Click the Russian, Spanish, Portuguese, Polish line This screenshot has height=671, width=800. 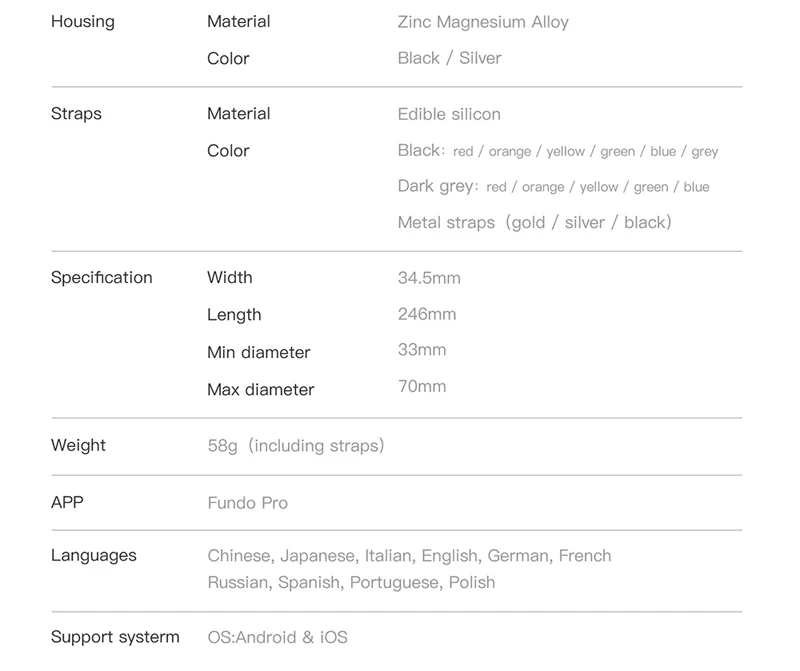pyautogui.click(x=351, y=583)
